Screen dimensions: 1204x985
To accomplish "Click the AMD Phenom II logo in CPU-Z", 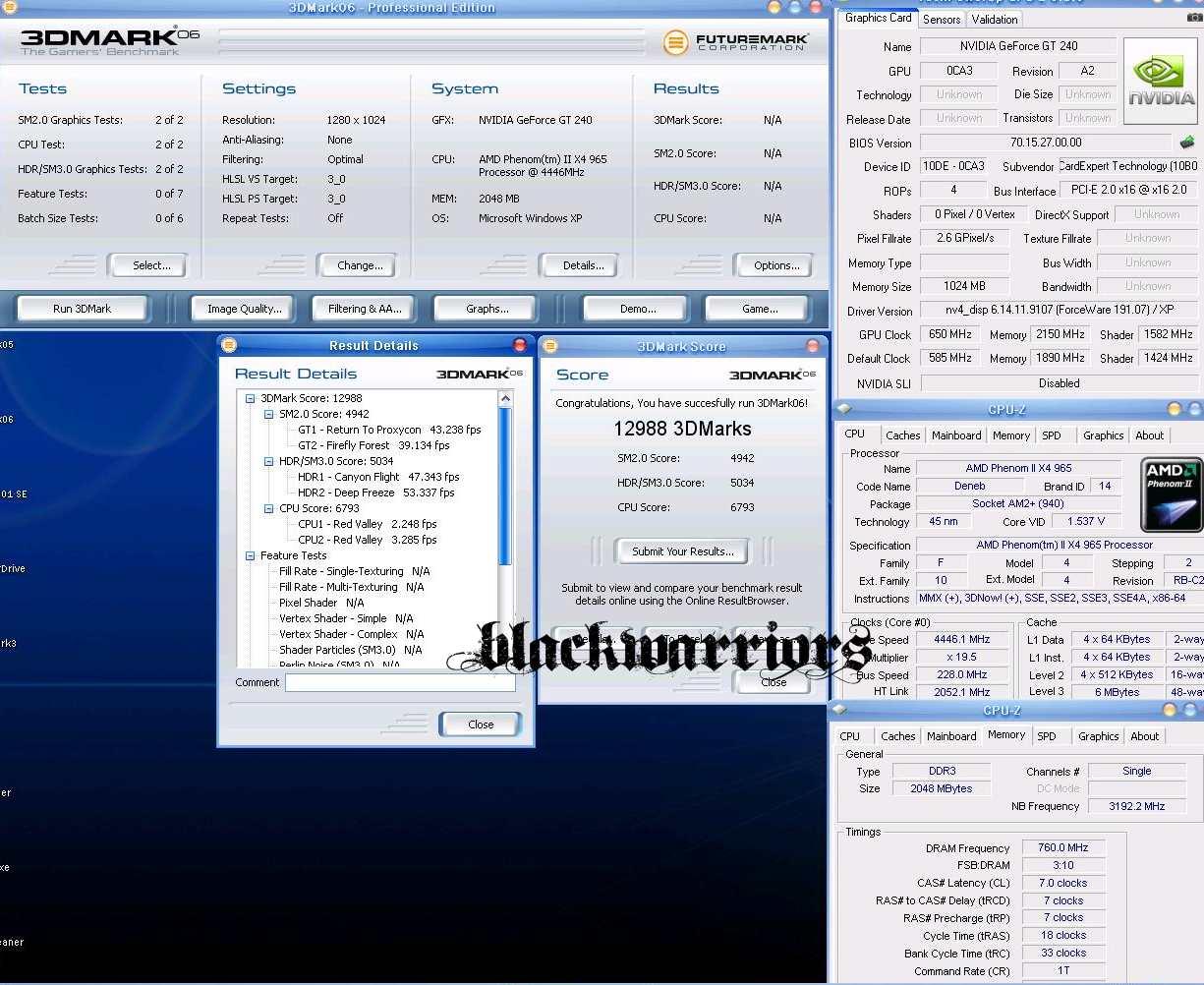I will tap(1172, 495).
